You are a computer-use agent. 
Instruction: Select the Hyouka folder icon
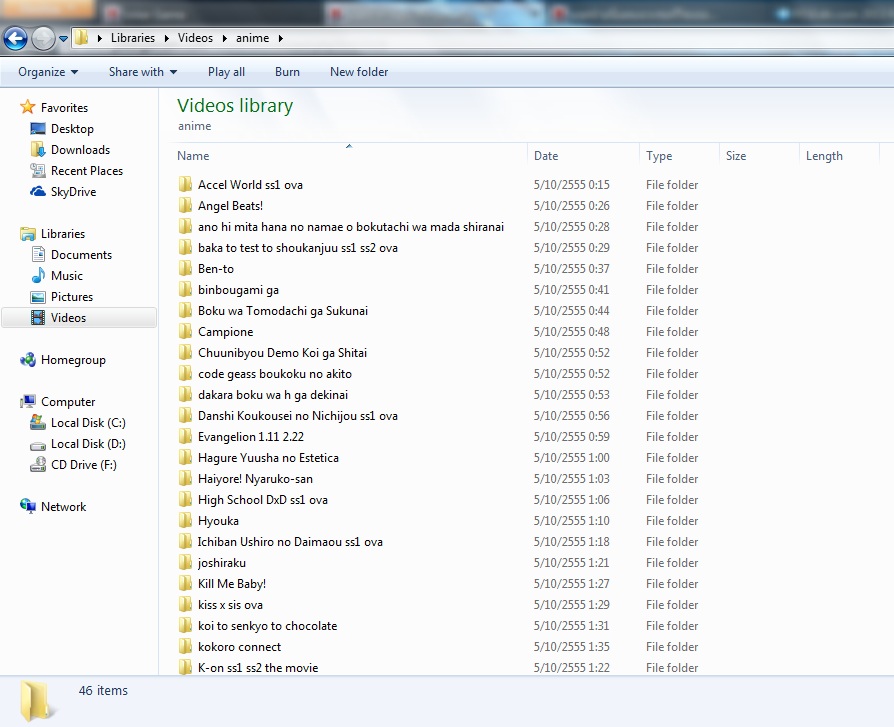(185, 520)
